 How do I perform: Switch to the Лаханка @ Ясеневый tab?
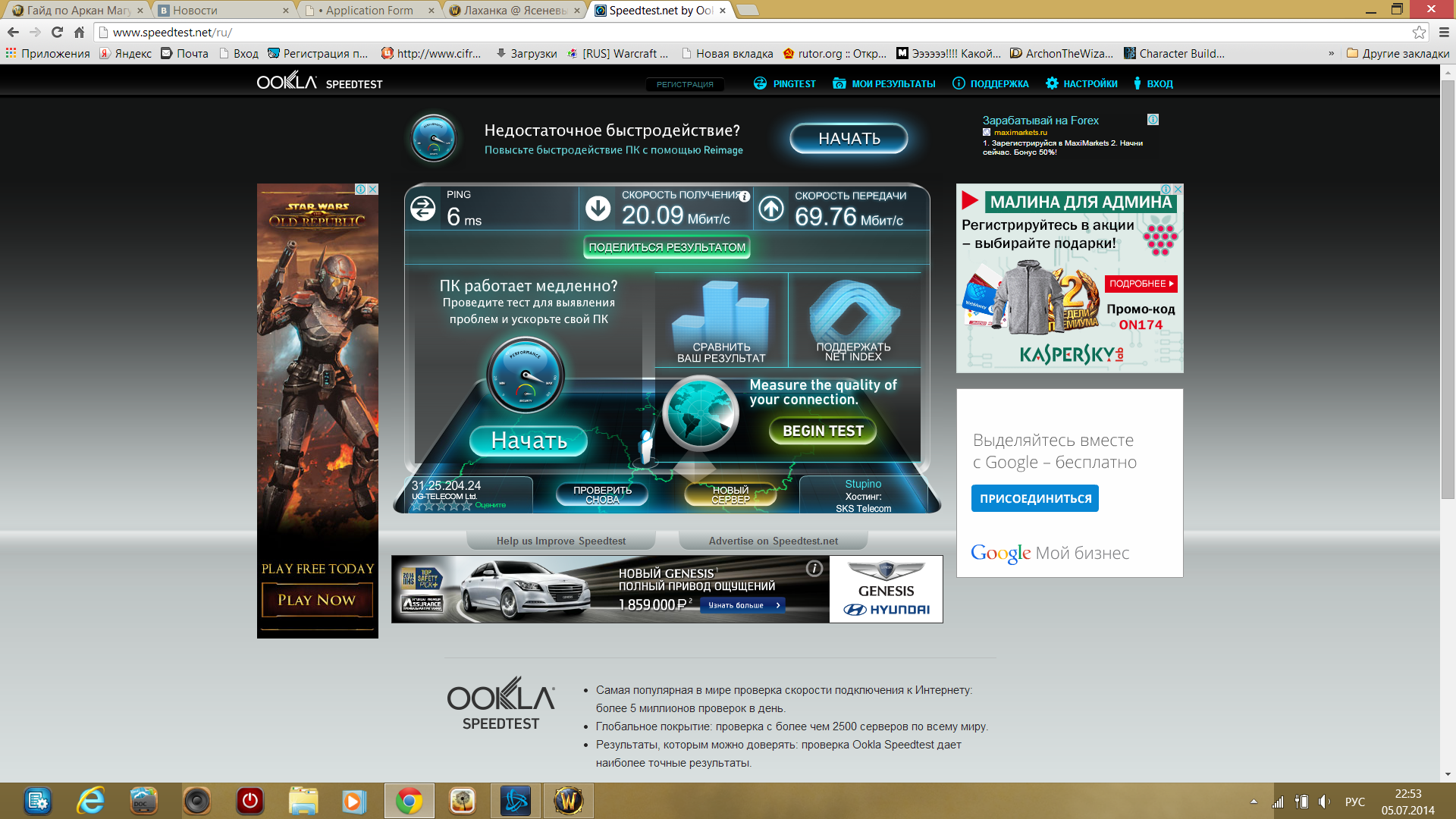pos(514,10)
